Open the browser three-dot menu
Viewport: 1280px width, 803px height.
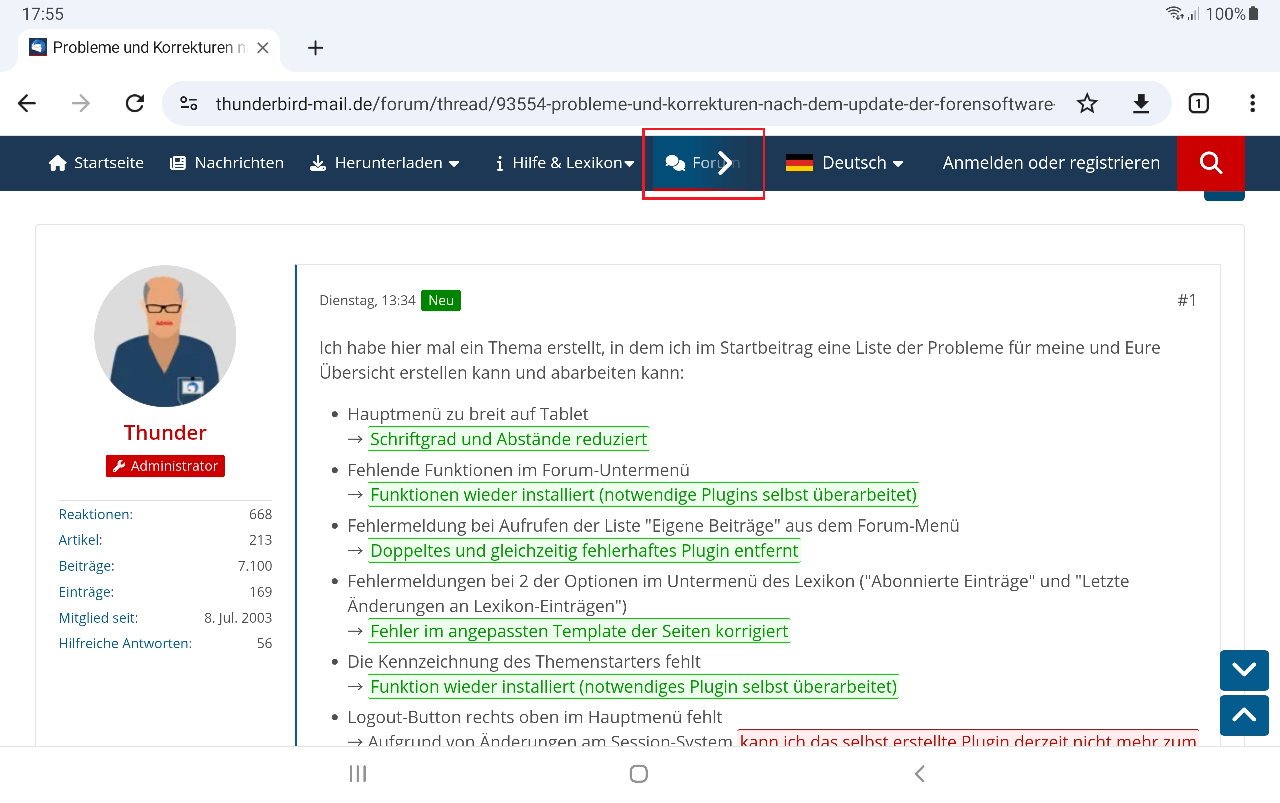tap(1253, 104)
